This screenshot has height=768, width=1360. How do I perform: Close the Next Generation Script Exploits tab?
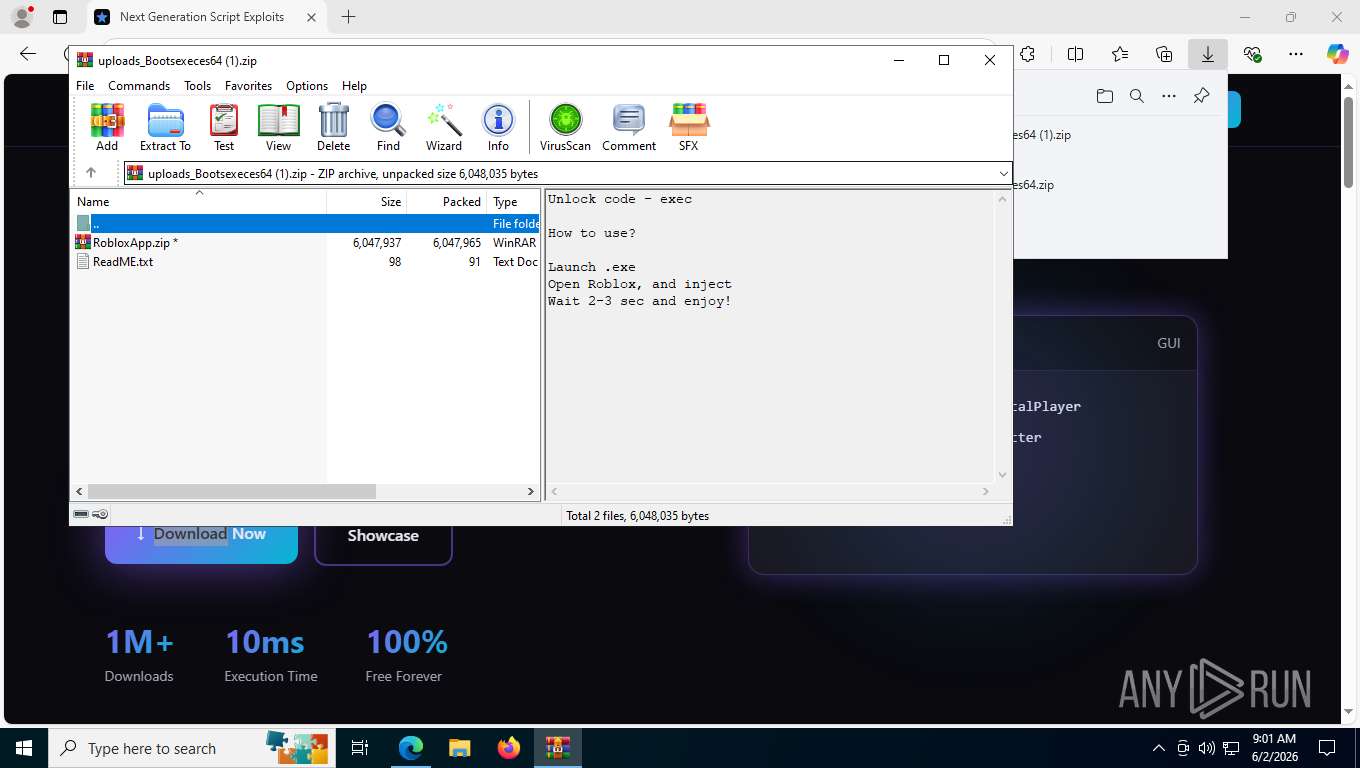[x=312, y=17]
